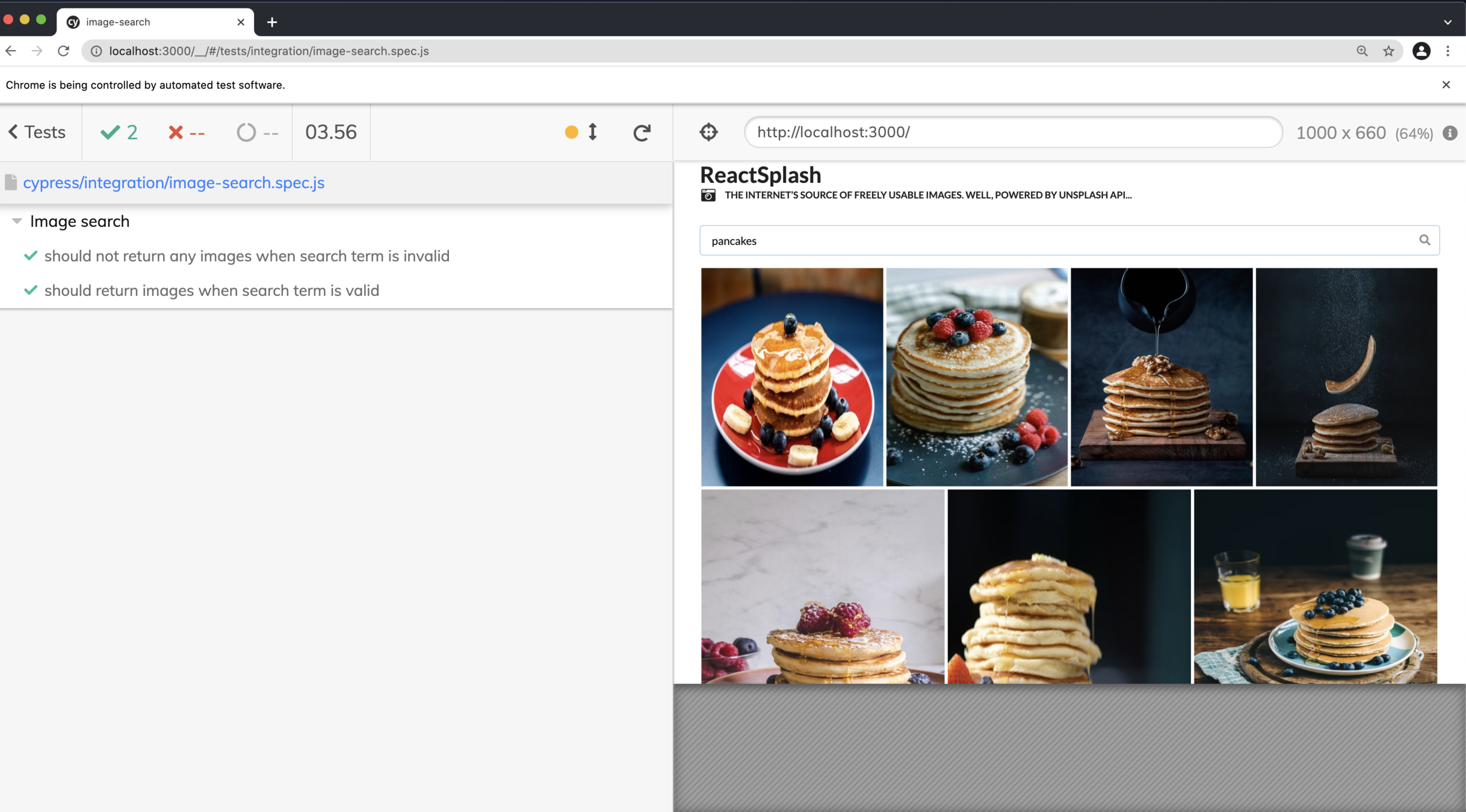
Task: Expand the 'should return images when search term is valid' test
Action: coord(211,291)
